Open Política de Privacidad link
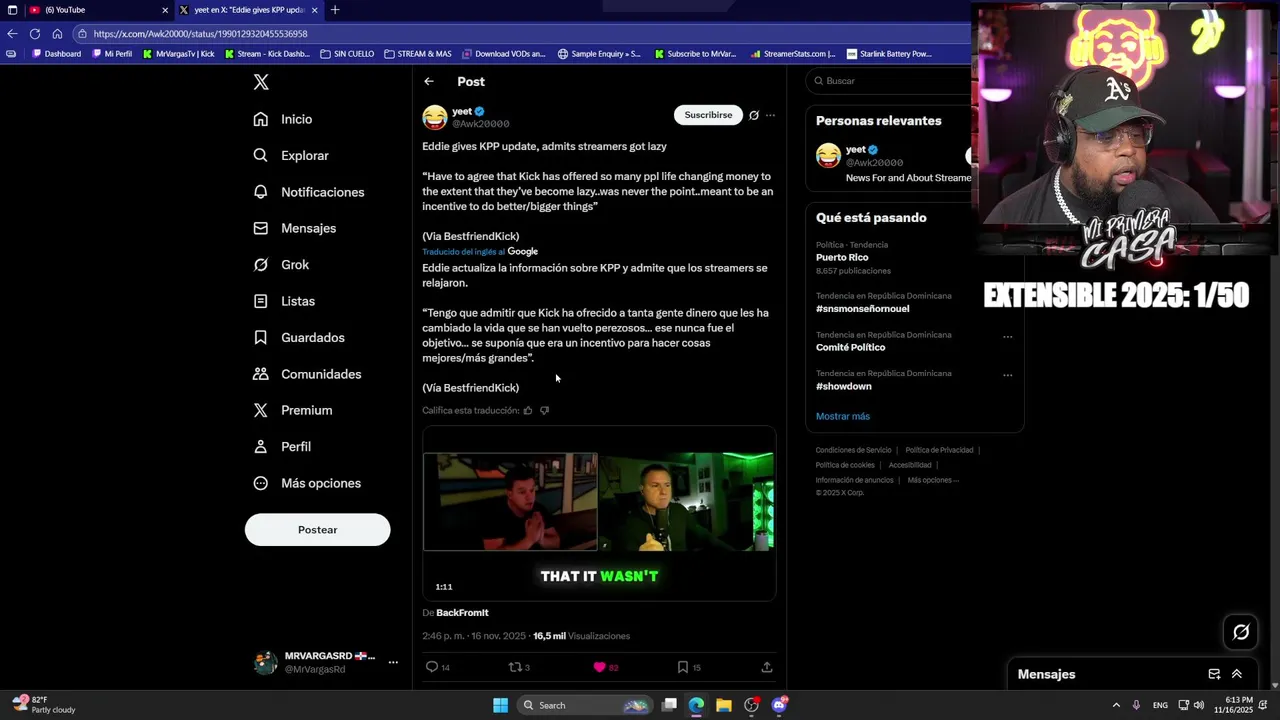The height and width of the screenshot is (720, 1280). click(x=939, y=450)
